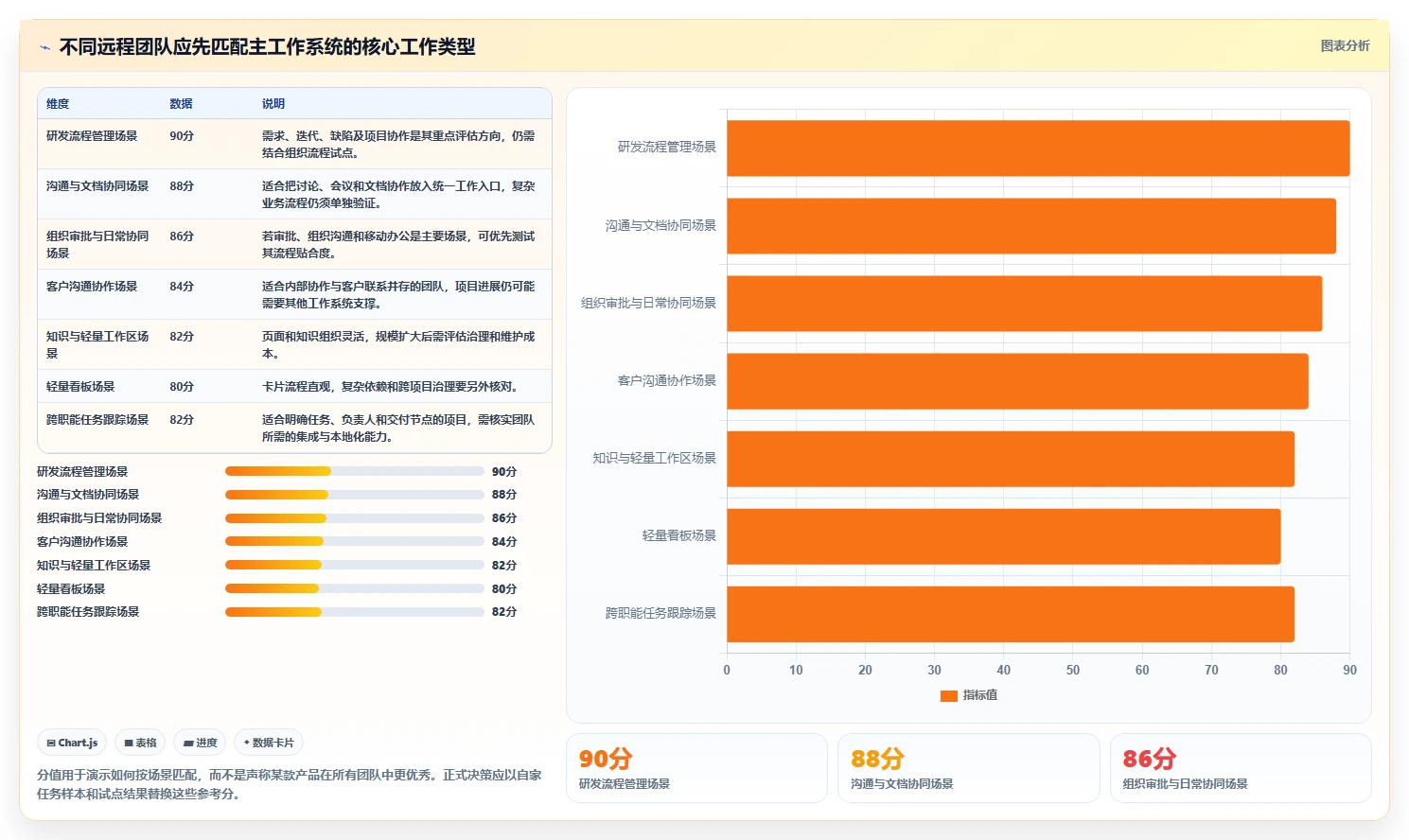Screen dimensions: 1409x840
Task: Click the 客户沟通协作场景 progress bar
Action: pyautogui.click(x=355, y=541)
